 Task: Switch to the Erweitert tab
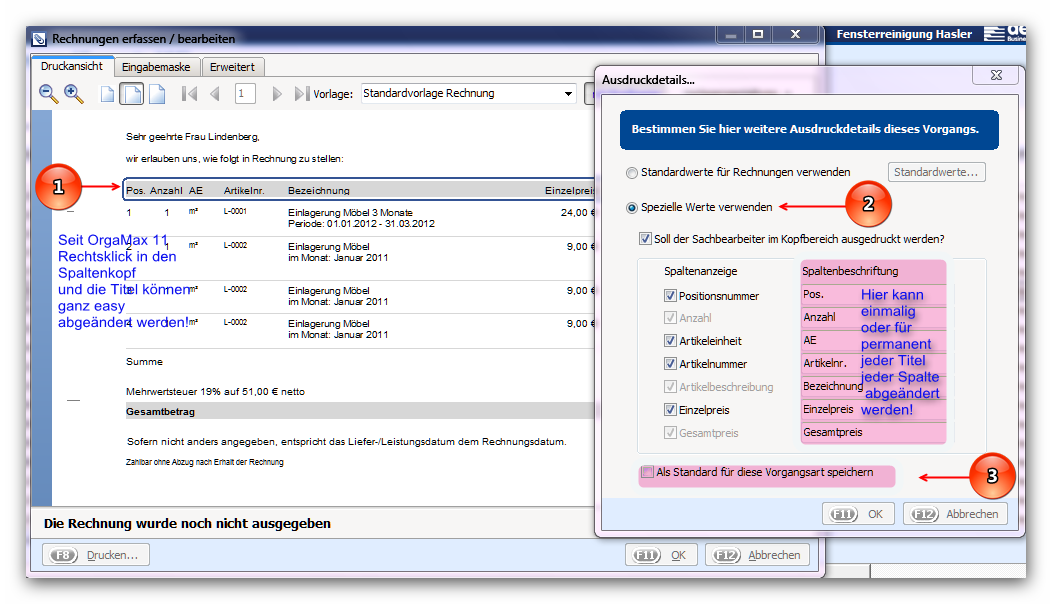click(x=232, y=67)
